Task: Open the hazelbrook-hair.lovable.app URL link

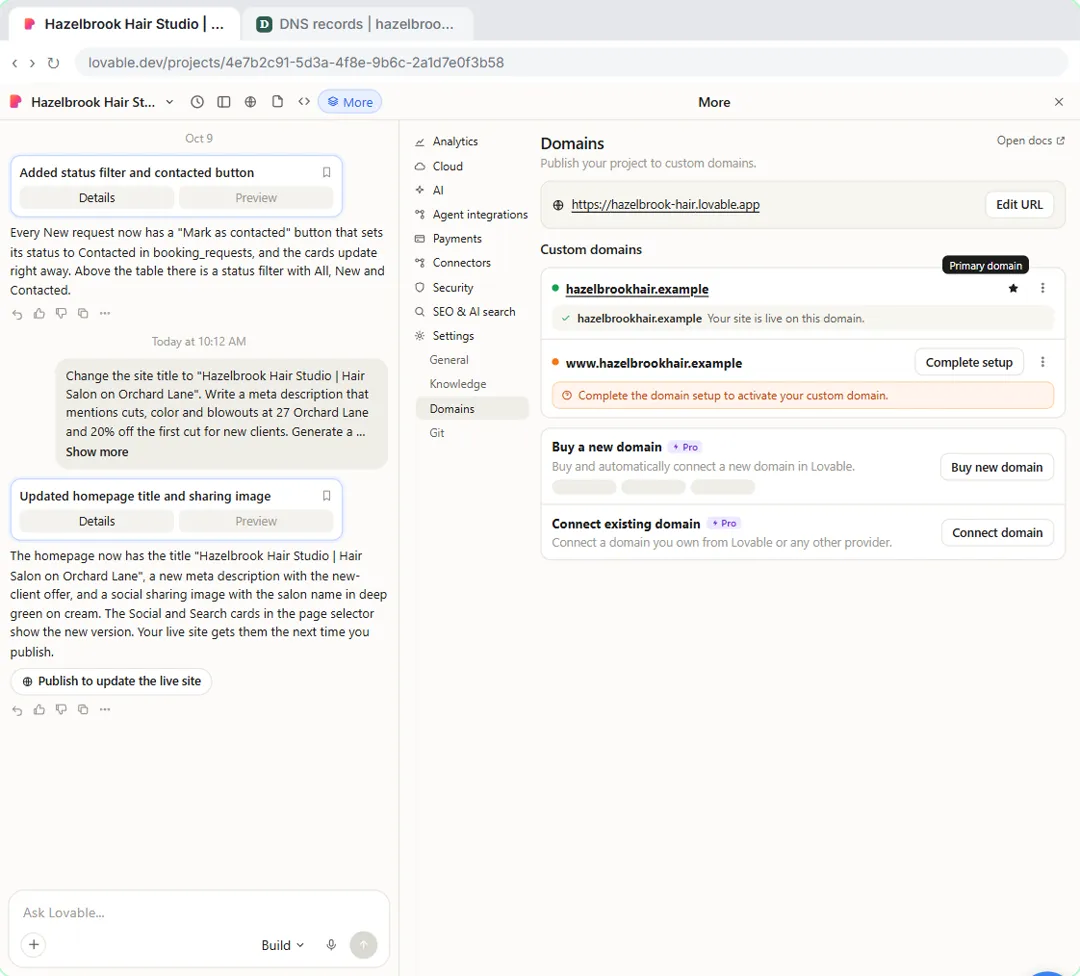Action: click(665, 205)
